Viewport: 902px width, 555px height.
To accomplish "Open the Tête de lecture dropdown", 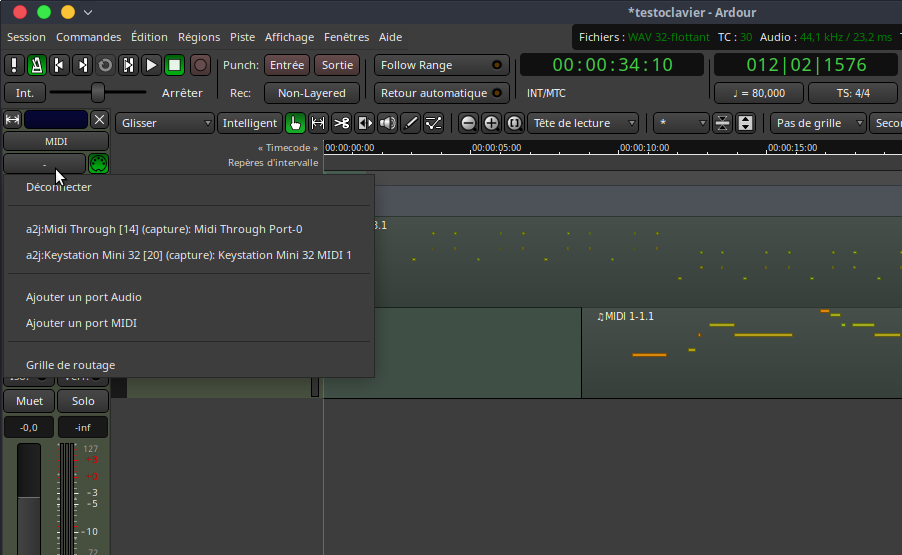I will pyautogui.click(x=584, y=123).
